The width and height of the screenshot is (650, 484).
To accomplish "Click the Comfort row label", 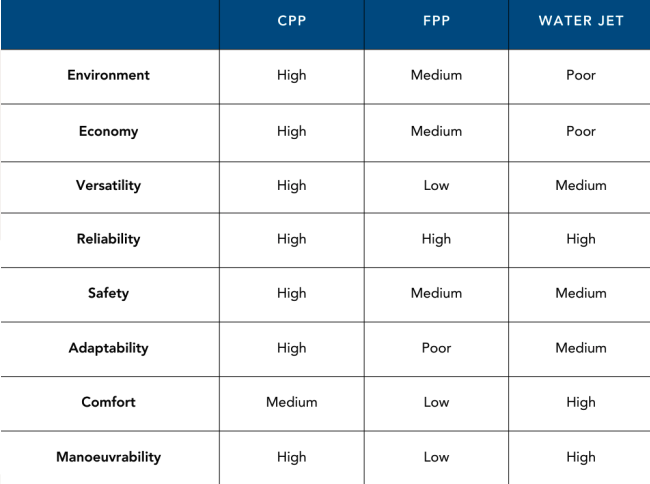I will (x=108, y=402).
